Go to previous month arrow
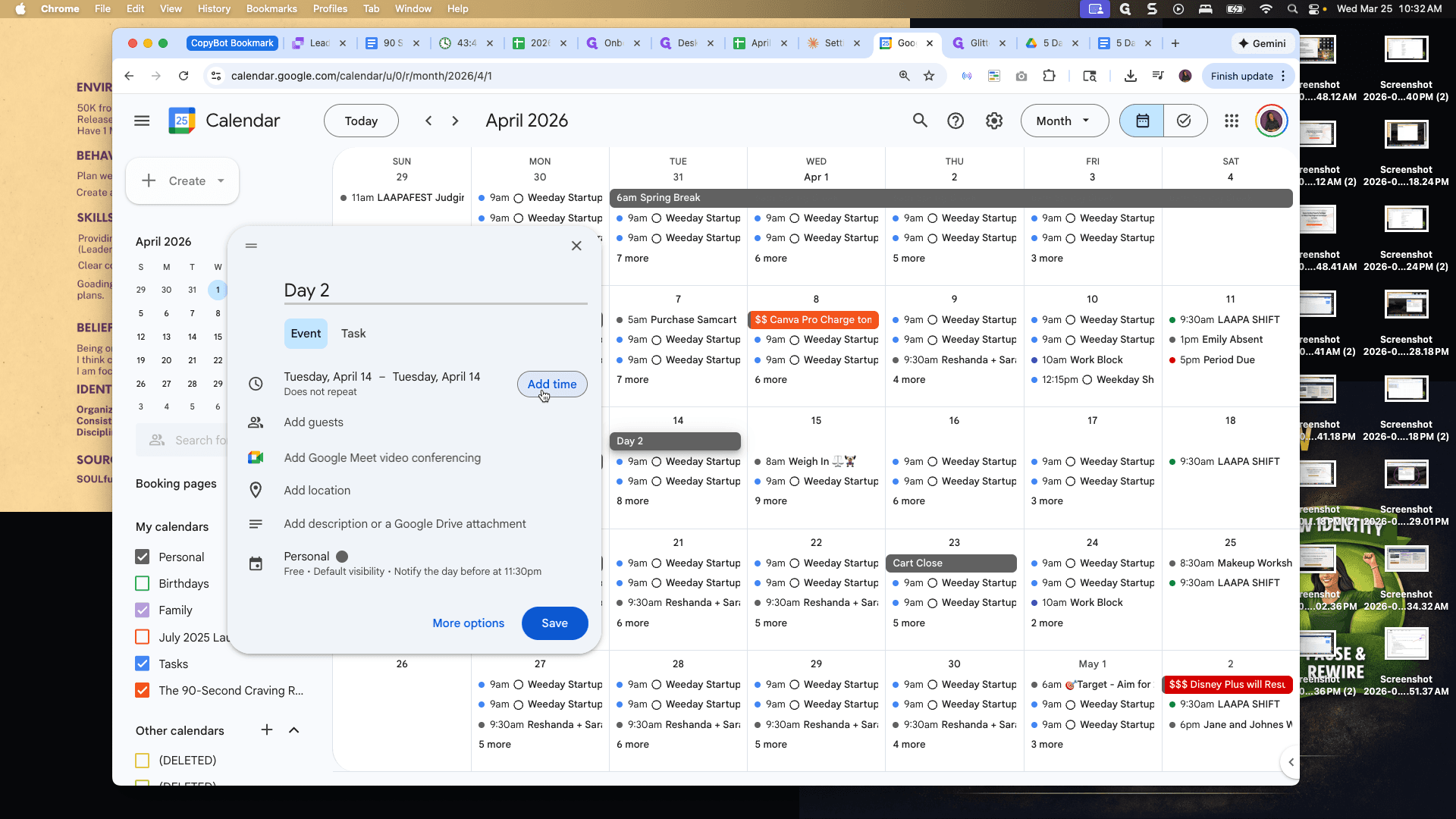 click(x=428, y=121)
